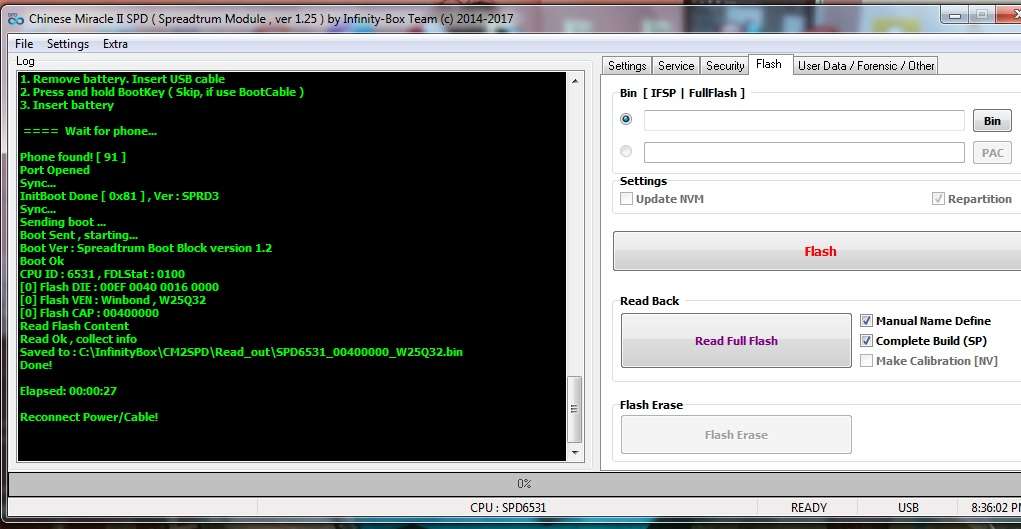Viewport: 1021px width, 529px height.
Task: Browse with the Bin button
Action: coord(992,121)
